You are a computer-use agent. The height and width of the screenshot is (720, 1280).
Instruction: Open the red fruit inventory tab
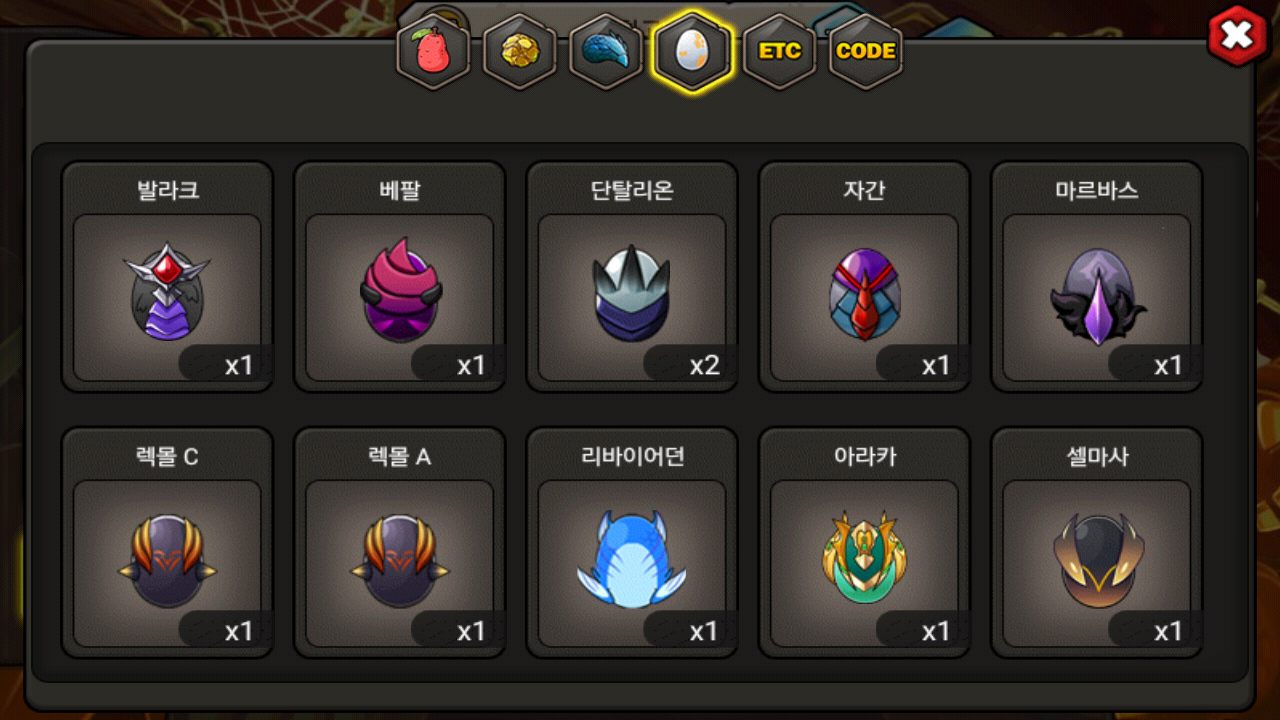coord(433,52)
